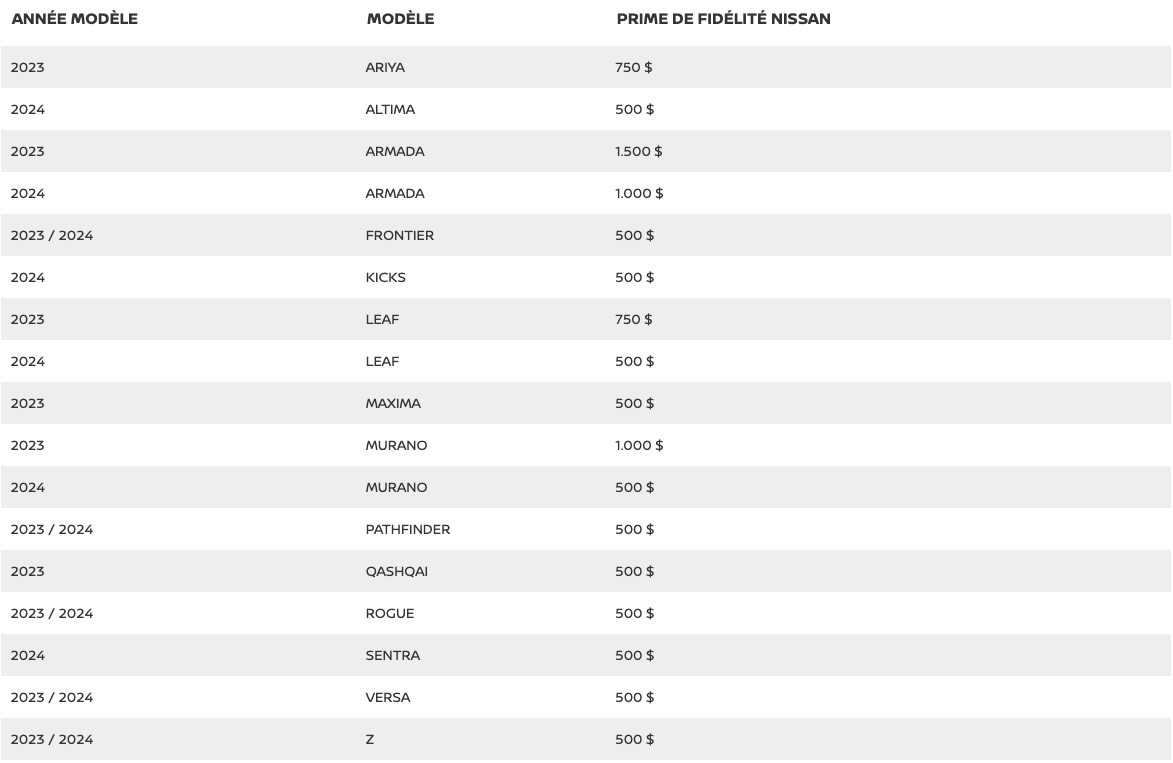
Task: Click the 750 $ amount for ARIYA
Action: tap(634, 67)
